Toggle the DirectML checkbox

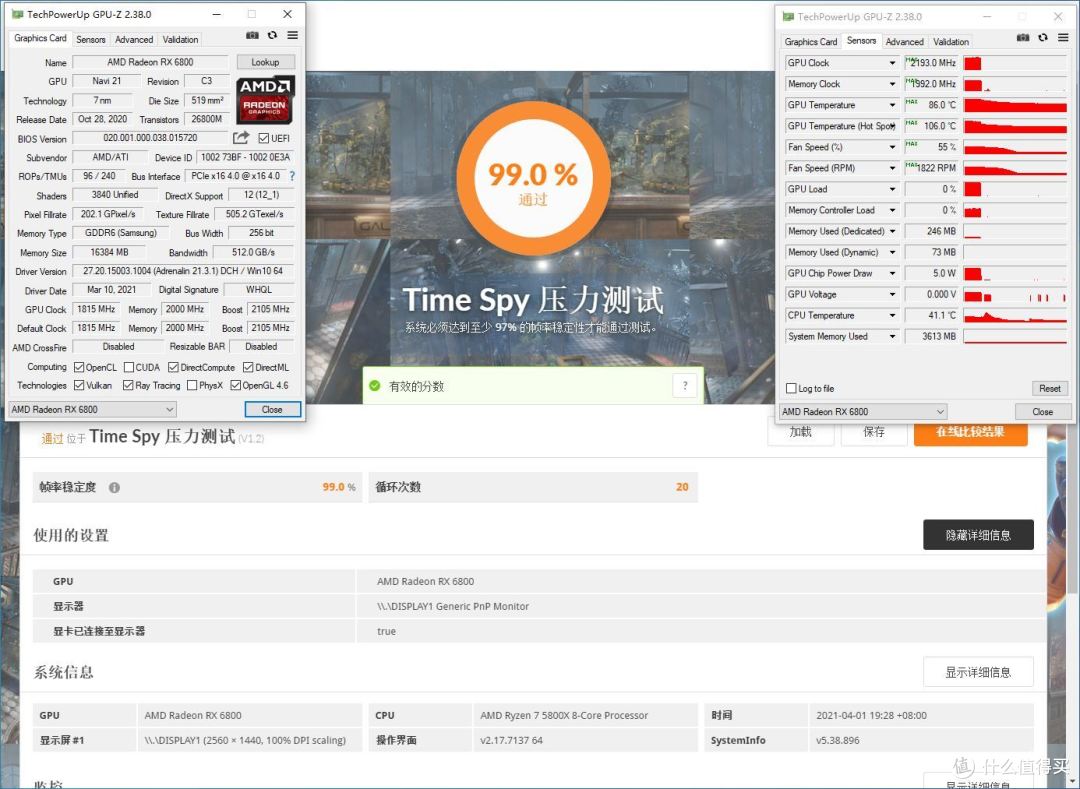(248, 367)
